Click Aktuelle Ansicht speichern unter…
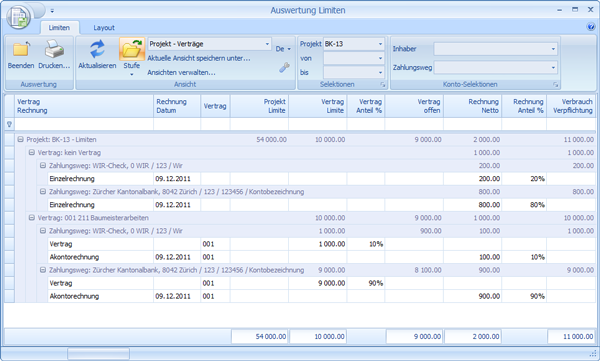The height and width of the screenshot is (361, 600). click(199, 58)
